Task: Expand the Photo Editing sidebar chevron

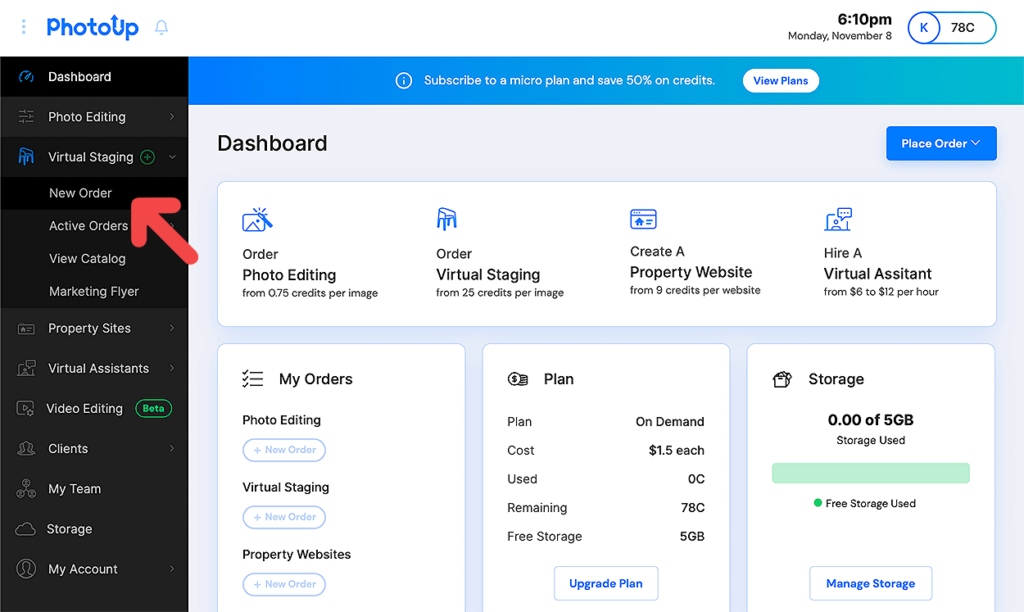Action: pyautogui.click(x=172, y=117)
